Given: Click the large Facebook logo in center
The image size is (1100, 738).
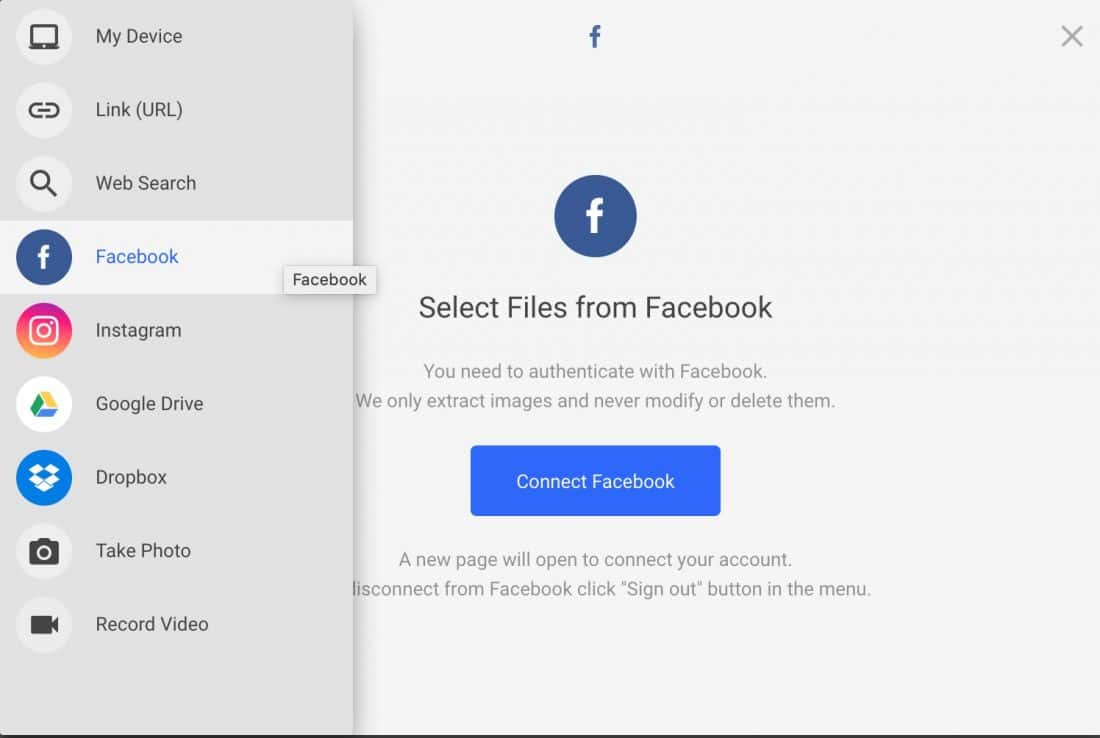Looking at the screenshot, I should coord(595,216).
